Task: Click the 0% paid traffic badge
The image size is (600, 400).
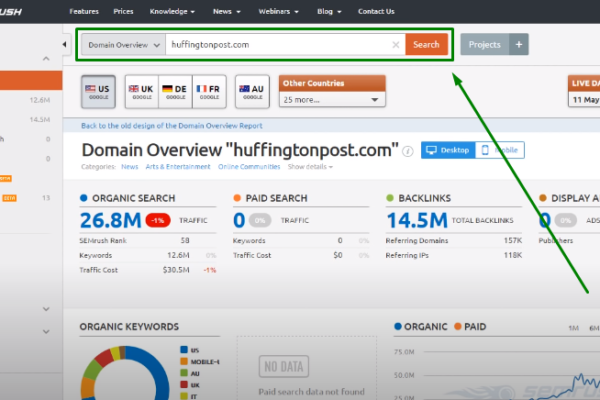Action: (x=260, y=220)
